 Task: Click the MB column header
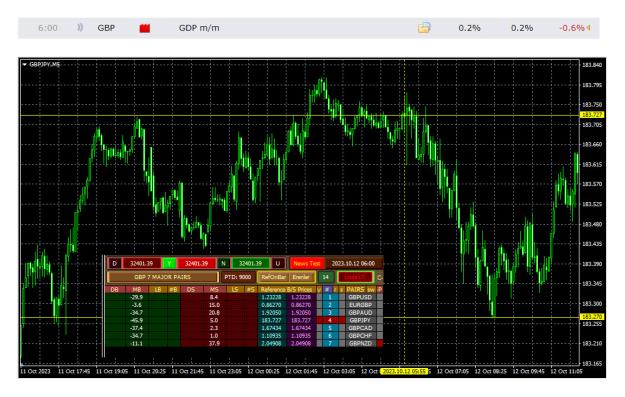point(137,289)
